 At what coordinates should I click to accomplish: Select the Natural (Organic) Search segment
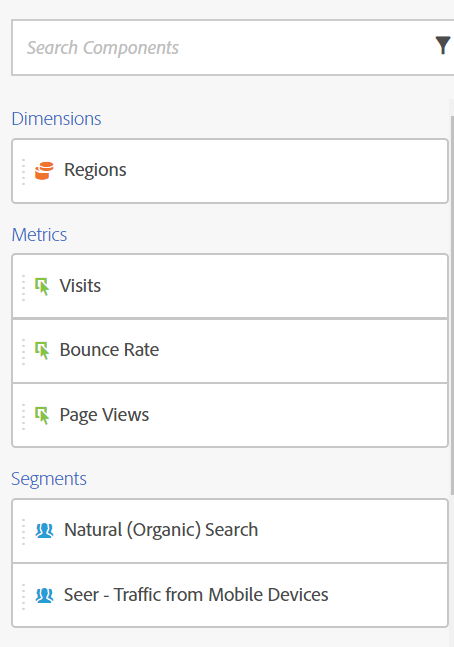(x=230, y=531)
